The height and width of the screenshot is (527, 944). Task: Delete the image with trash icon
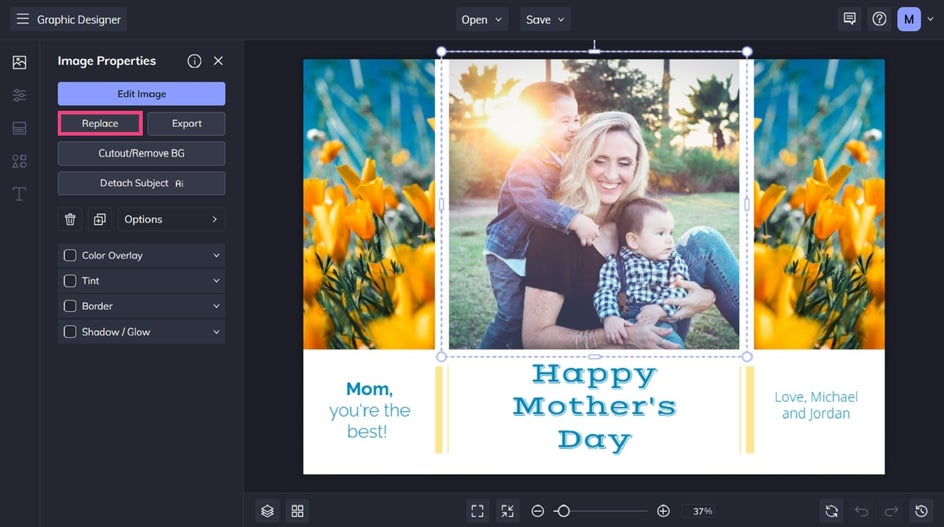[70, 219]
